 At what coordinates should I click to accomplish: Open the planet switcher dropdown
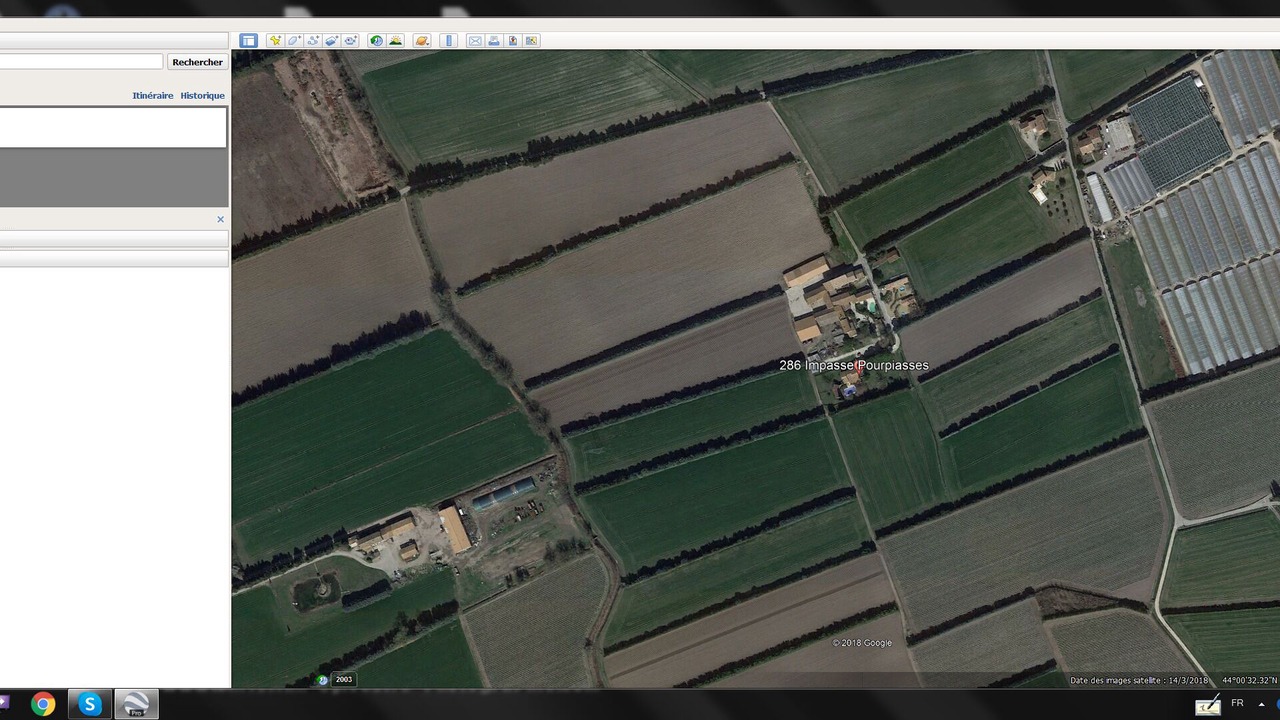[422, 41]
